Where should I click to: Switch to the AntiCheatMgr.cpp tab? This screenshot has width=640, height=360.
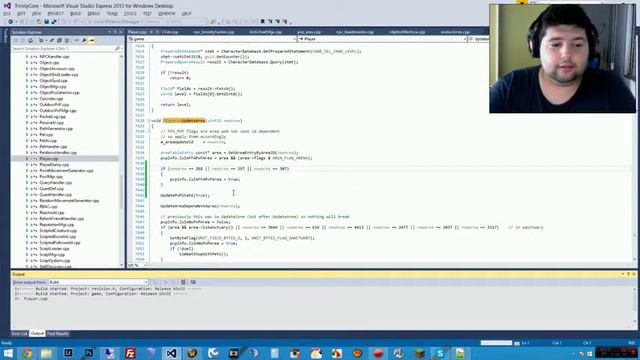tap(265, 32)
